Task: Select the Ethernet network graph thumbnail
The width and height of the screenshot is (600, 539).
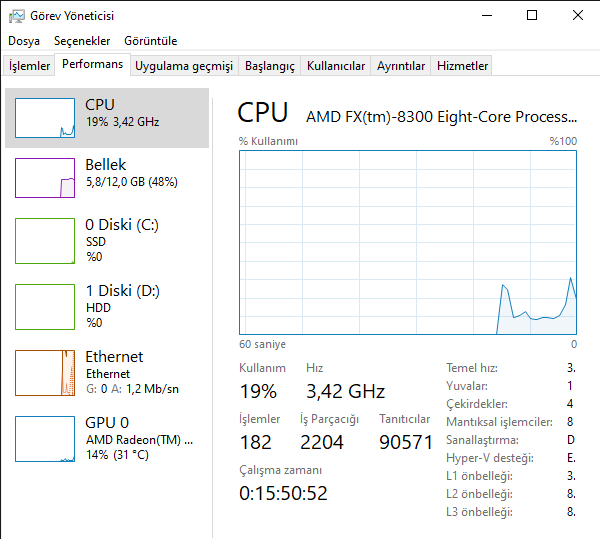Action: (45, 373)
